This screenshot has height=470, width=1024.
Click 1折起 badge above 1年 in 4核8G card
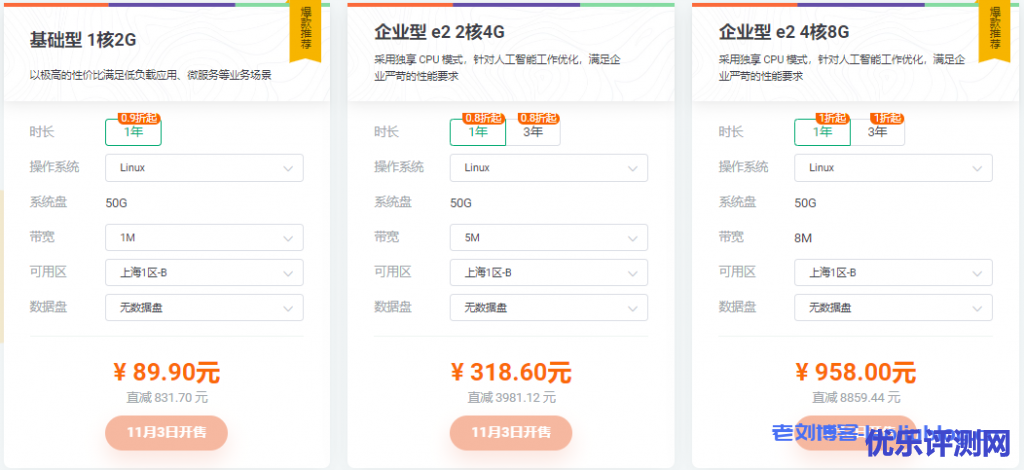[x=833, y=118]
